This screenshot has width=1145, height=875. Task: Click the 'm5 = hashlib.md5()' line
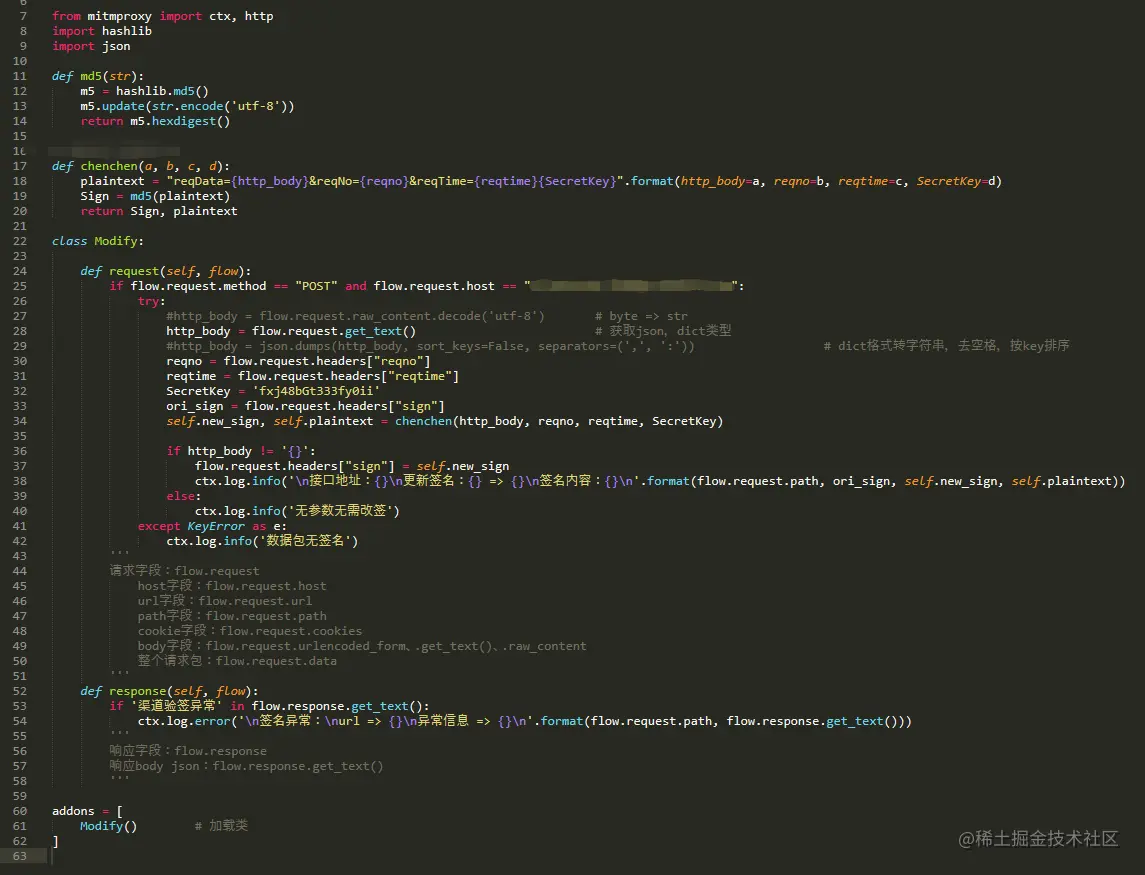click(x=145, y=91)
